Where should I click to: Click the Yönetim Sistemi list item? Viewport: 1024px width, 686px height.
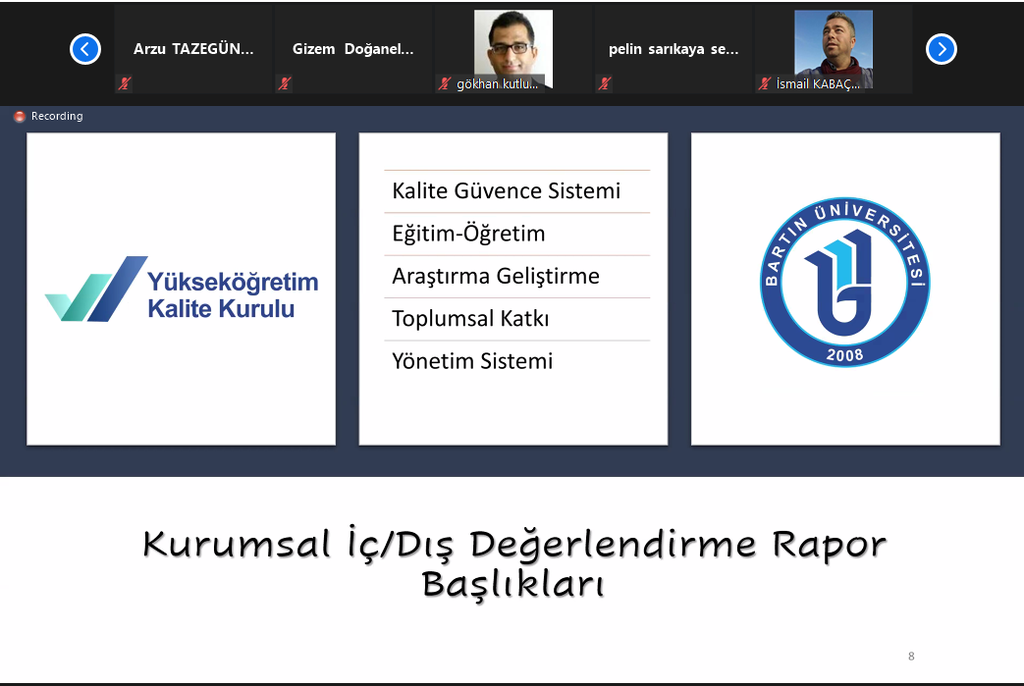(472, 361)
